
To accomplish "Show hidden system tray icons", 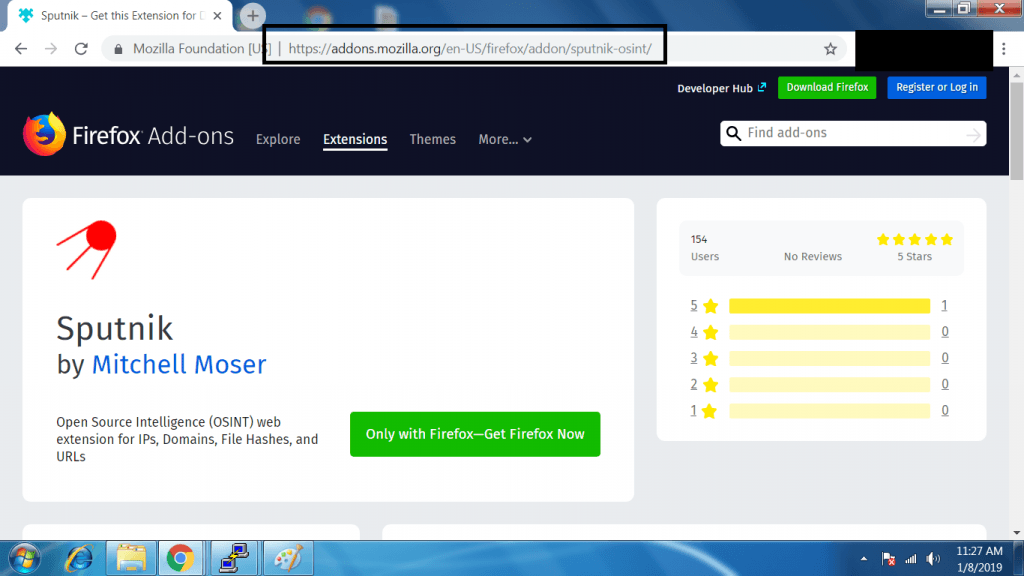I will tap(863, 559).
